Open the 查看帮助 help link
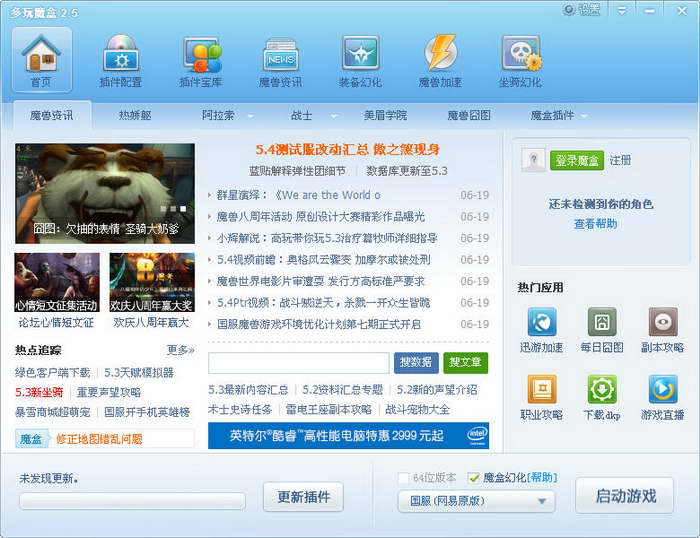This screenshot has height=538, width=700. (x=596, y=224)
